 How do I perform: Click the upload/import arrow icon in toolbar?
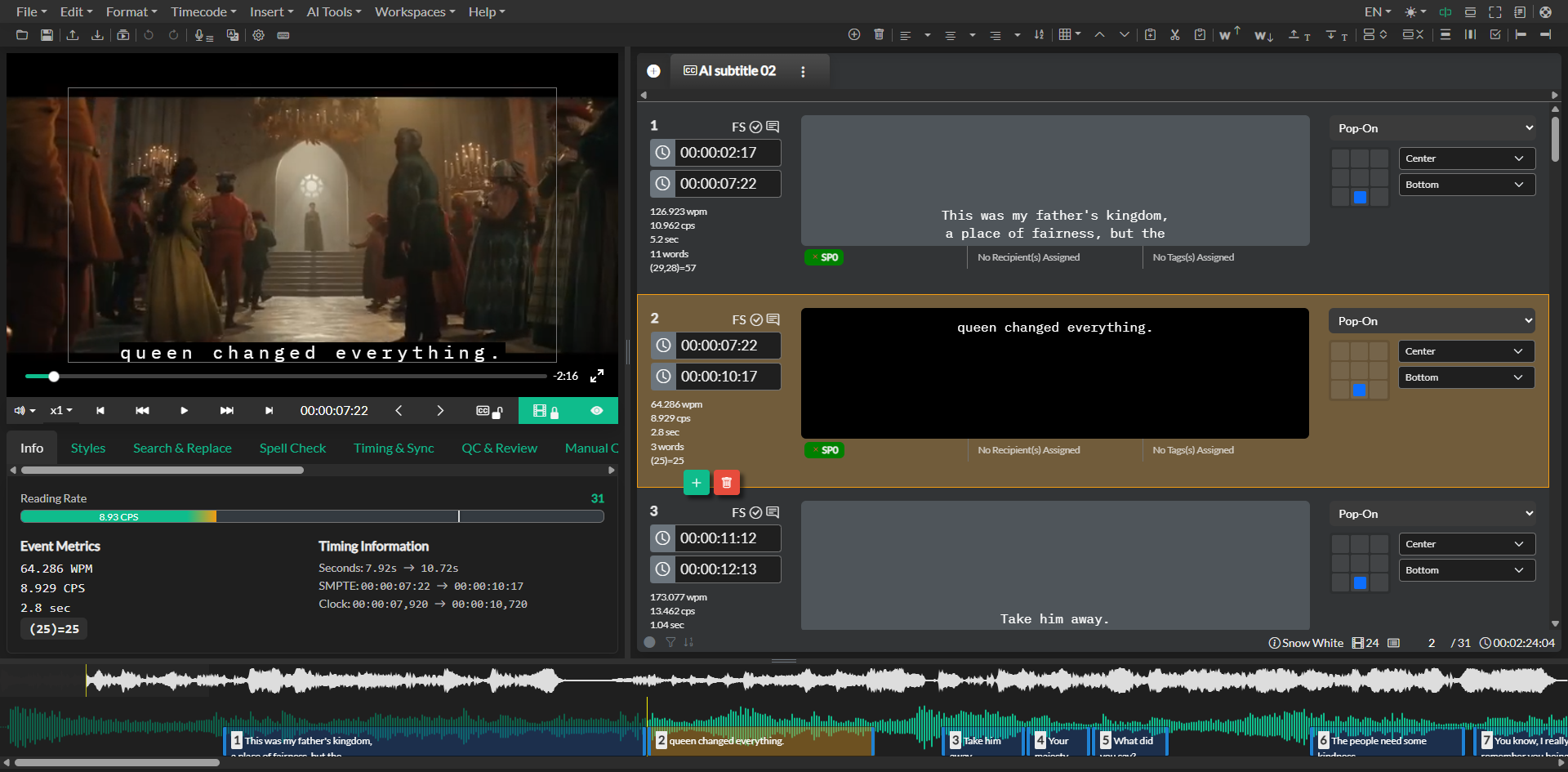pos(73,35)
